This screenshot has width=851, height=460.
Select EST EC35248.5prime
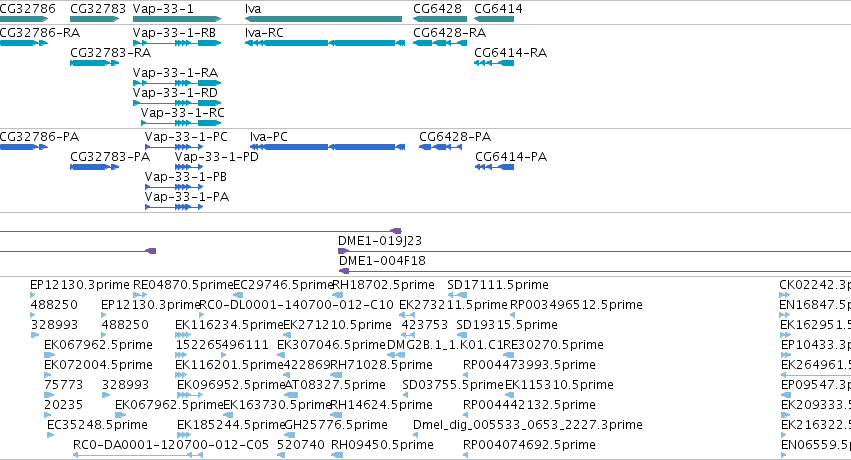[97, 425]
